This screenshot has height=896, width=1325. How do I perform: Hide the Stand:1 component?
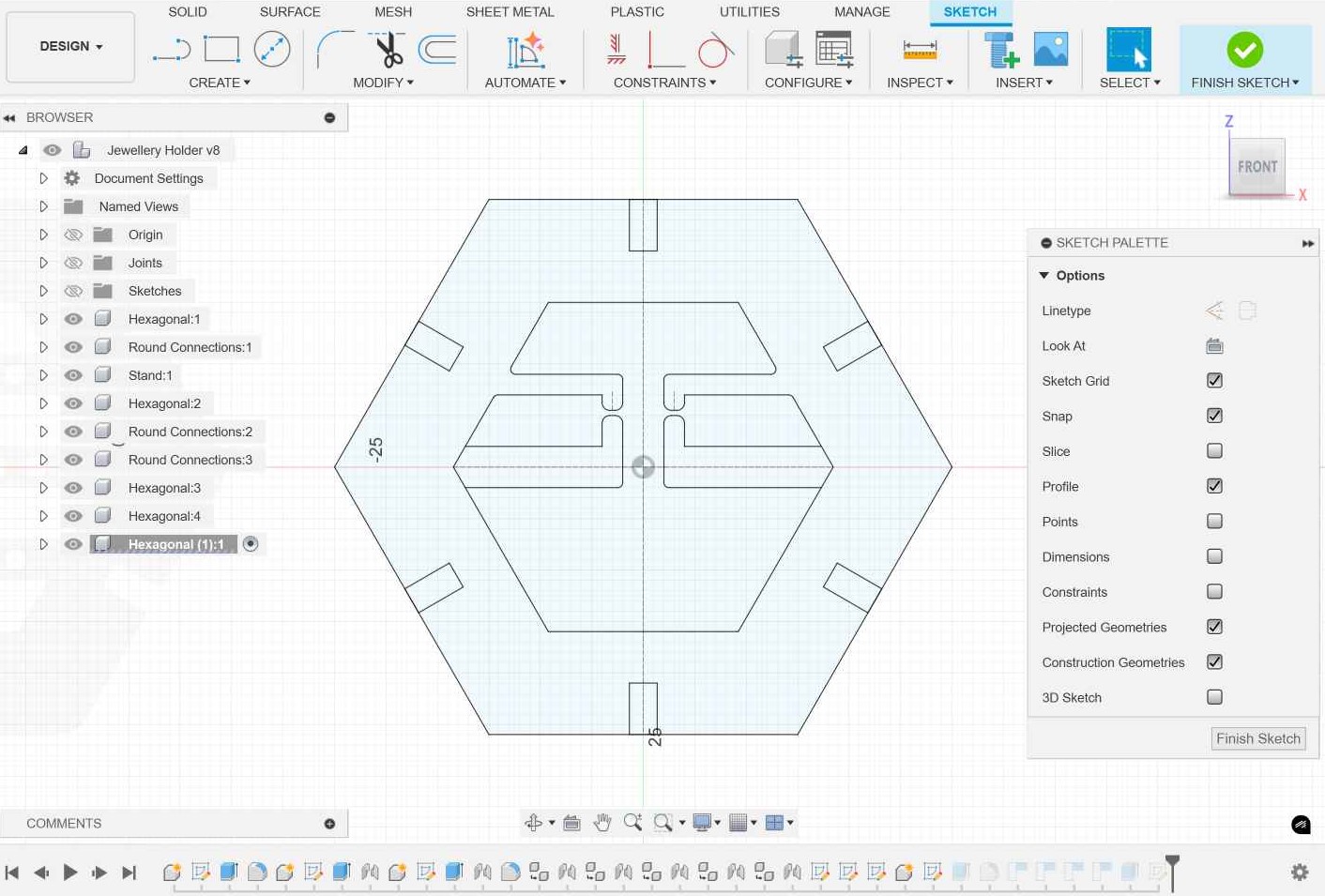73,375
